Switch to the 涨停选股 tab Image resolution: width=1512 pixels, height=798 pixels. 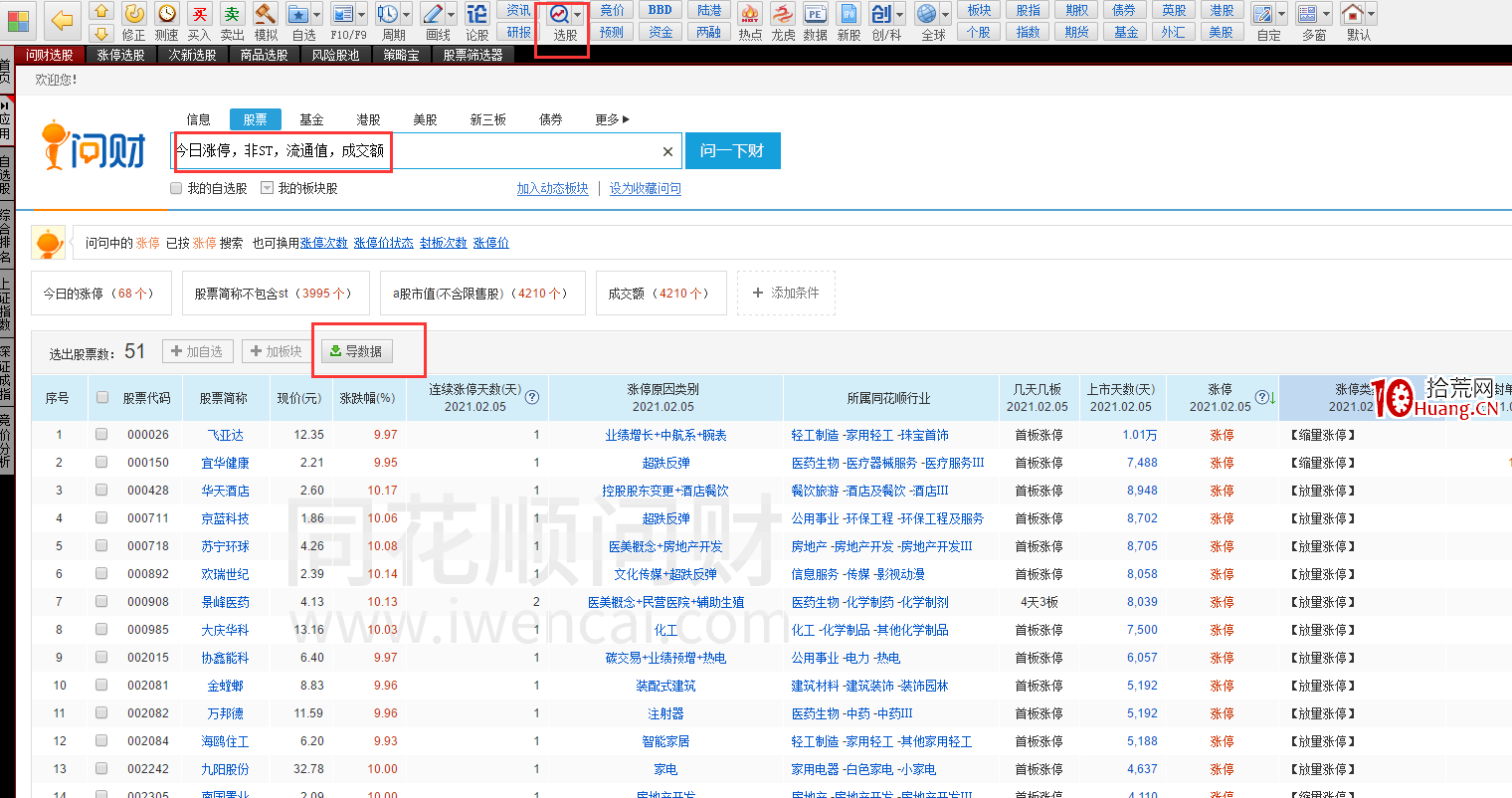point(121,55)
